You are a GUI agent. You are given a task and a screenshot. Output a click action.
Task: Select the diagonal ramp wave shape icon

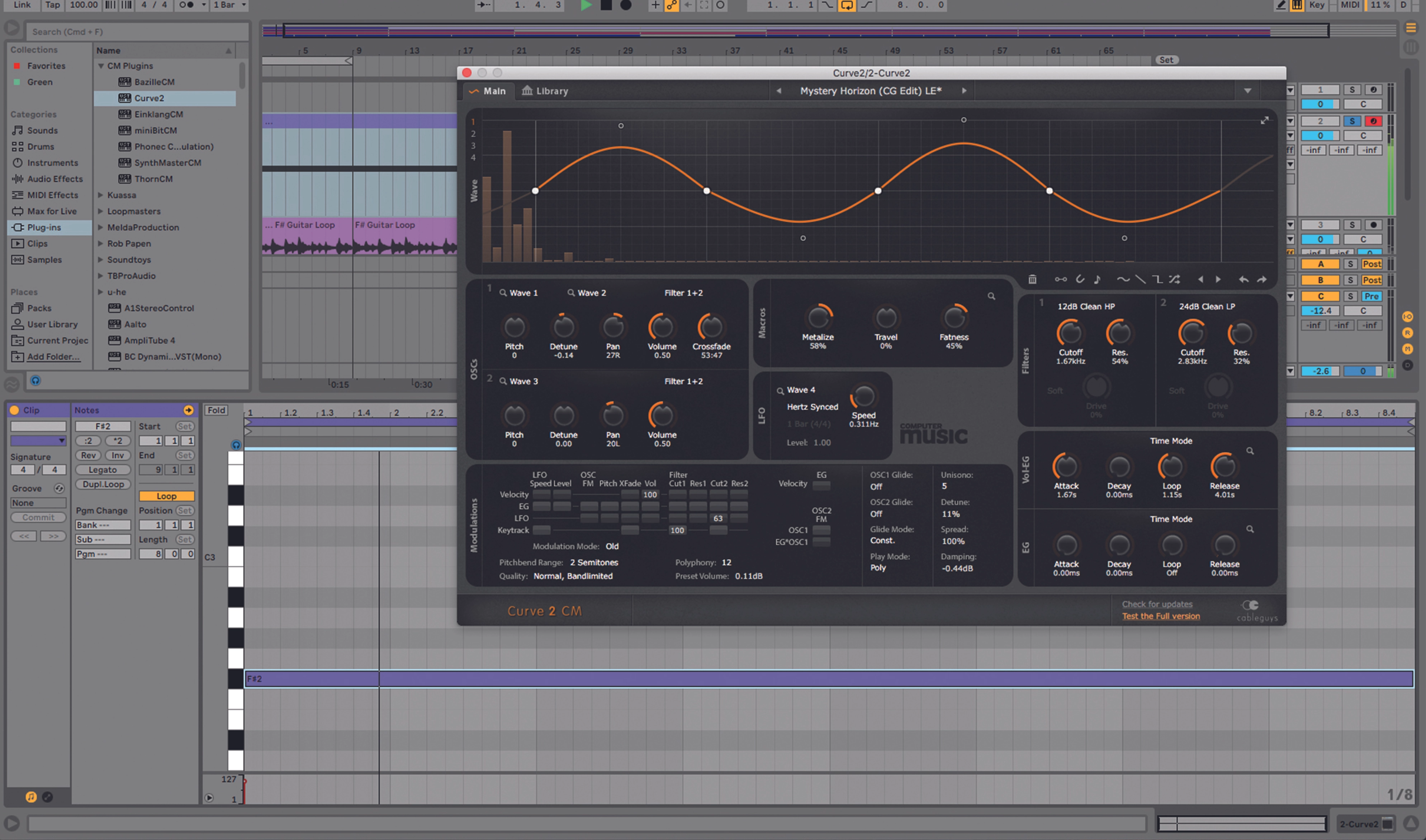1141,279
